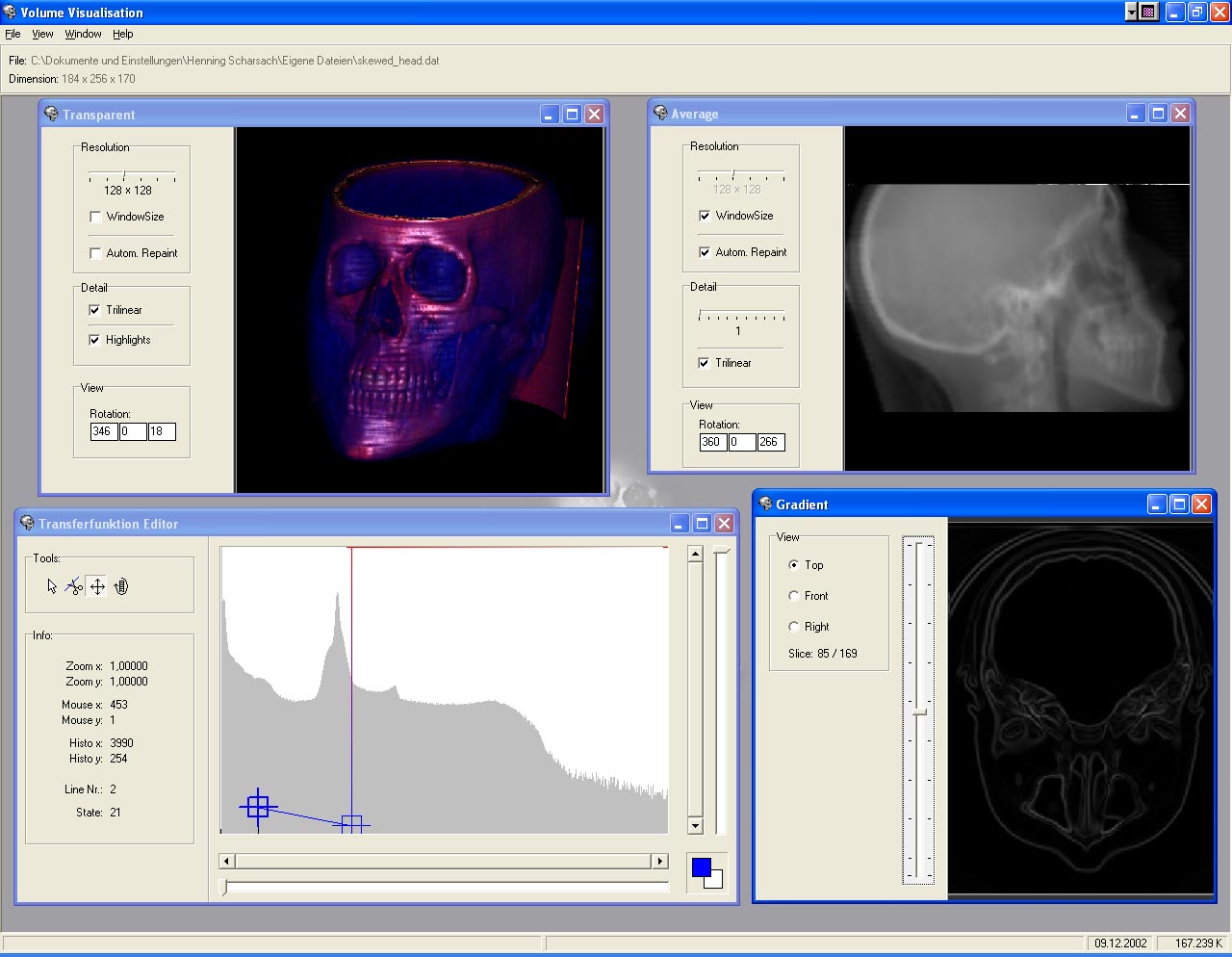Select the scissors cut-line tool

[x=74, y=586]
